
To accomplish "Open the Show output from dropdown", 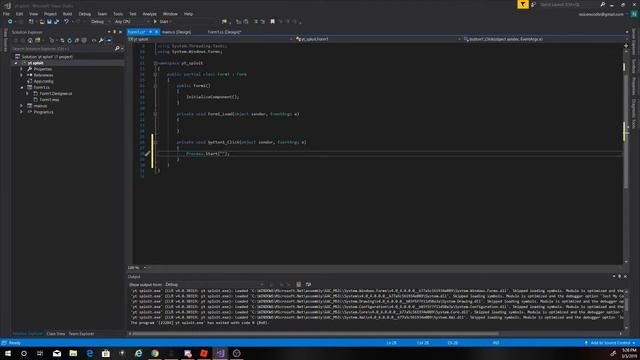I will (x=213, y=284).
